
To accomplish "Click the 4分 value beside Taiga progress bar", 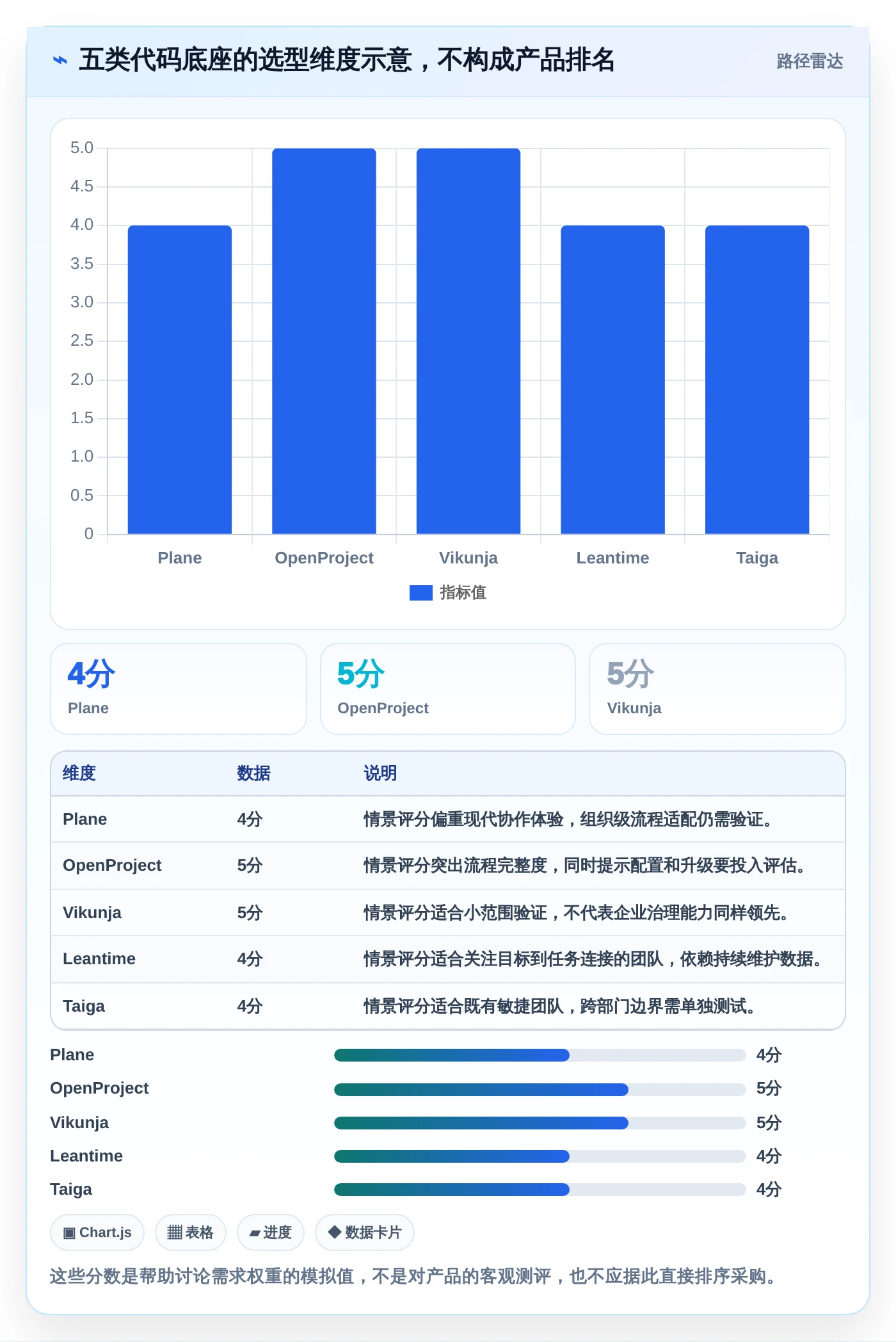I will point(769,1190).
